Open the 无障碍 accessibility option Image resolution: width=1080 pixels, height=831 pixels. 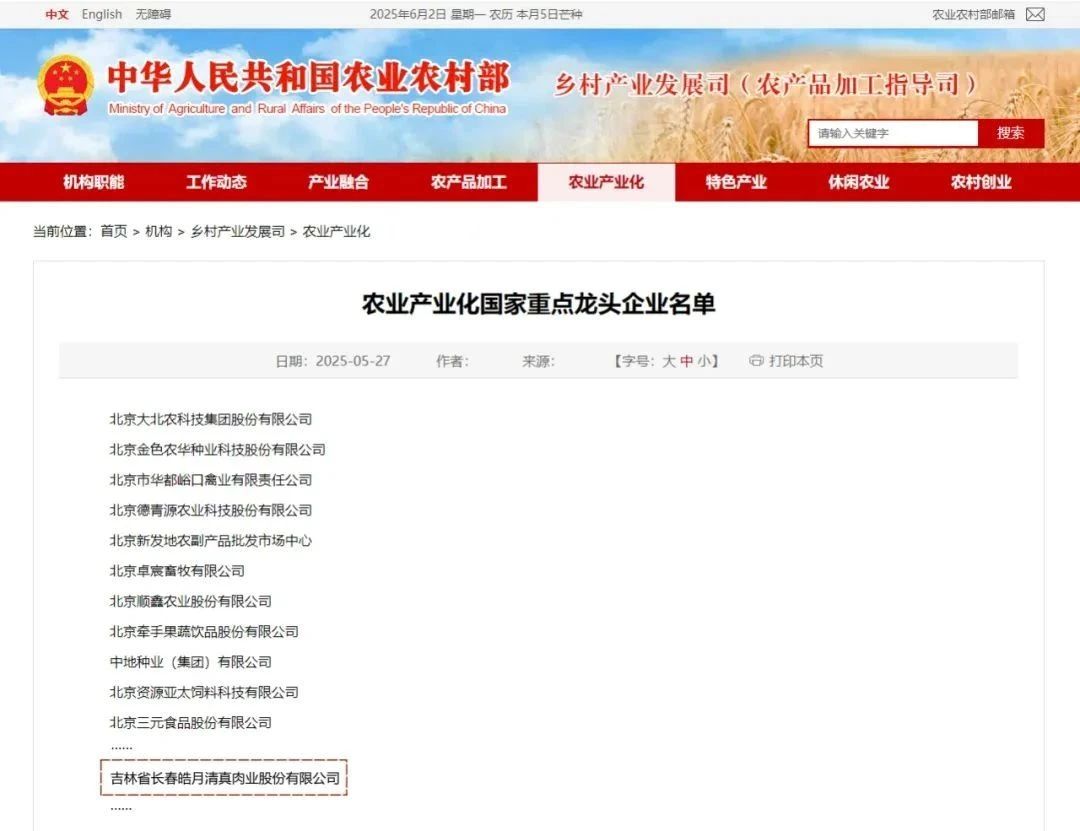coord(153,14)
